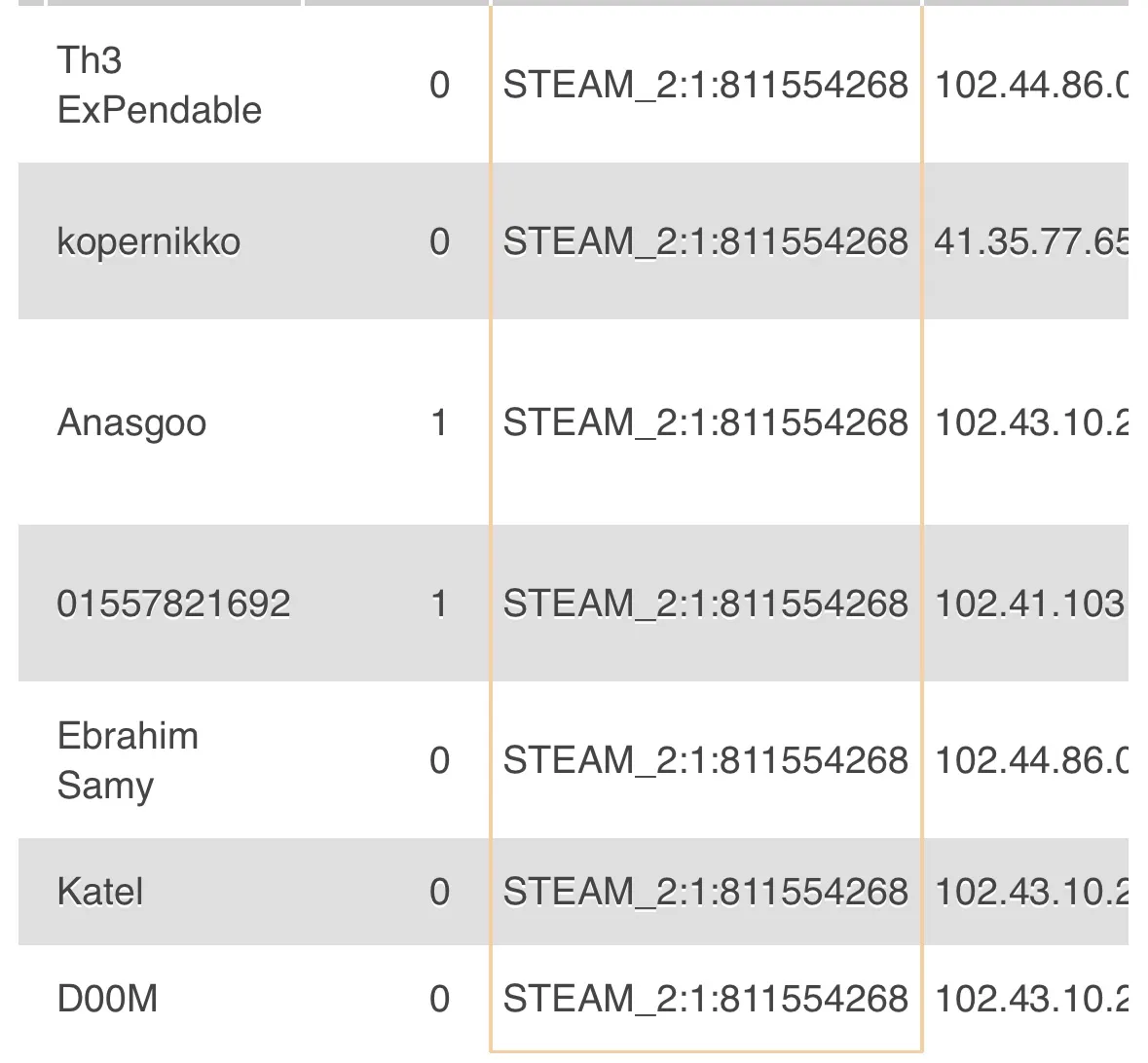Select the Anasgoo player name

(131, 422)
